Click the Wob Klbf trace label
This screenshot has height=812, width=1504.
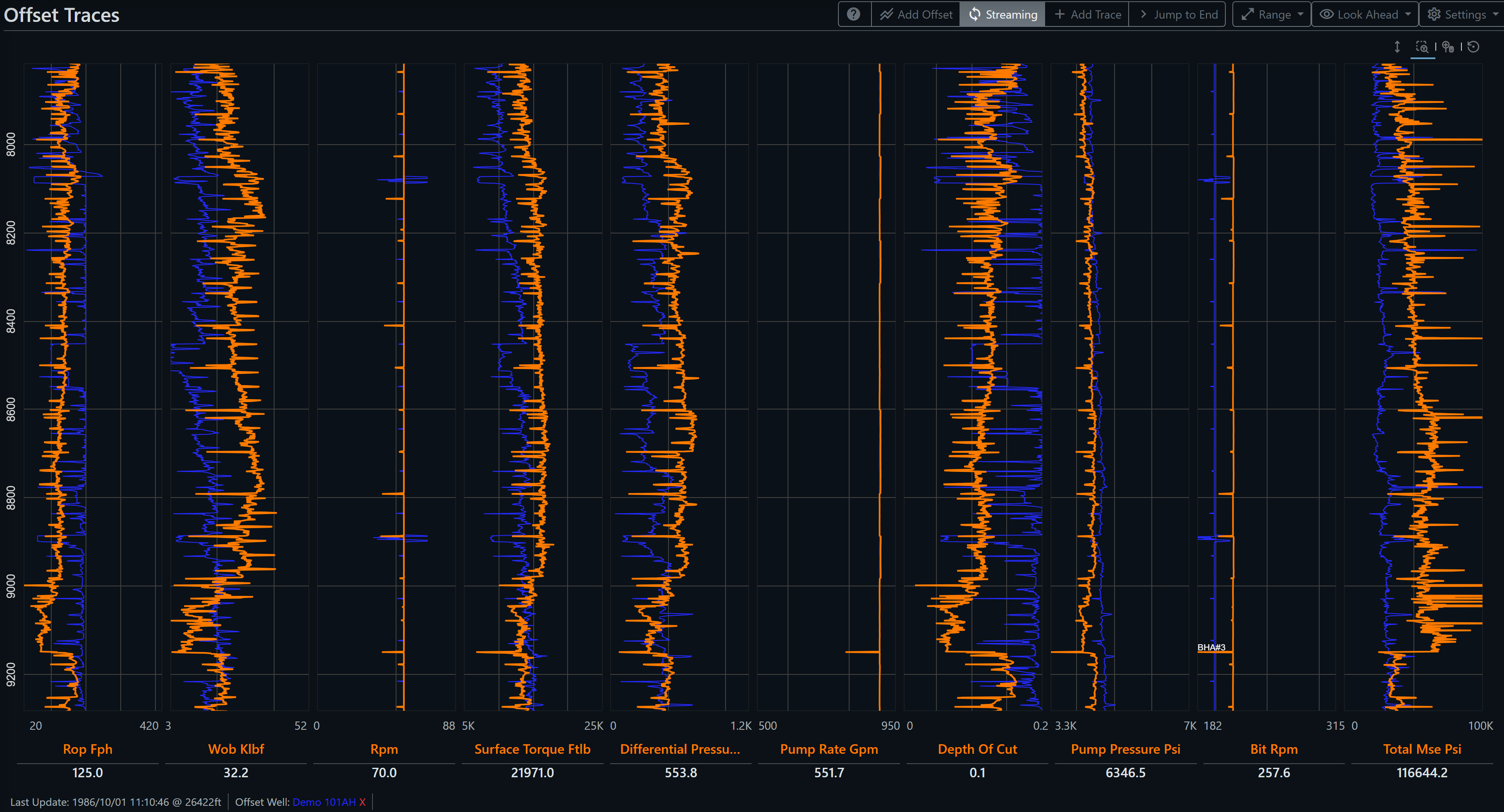click(x=236, y=749)
